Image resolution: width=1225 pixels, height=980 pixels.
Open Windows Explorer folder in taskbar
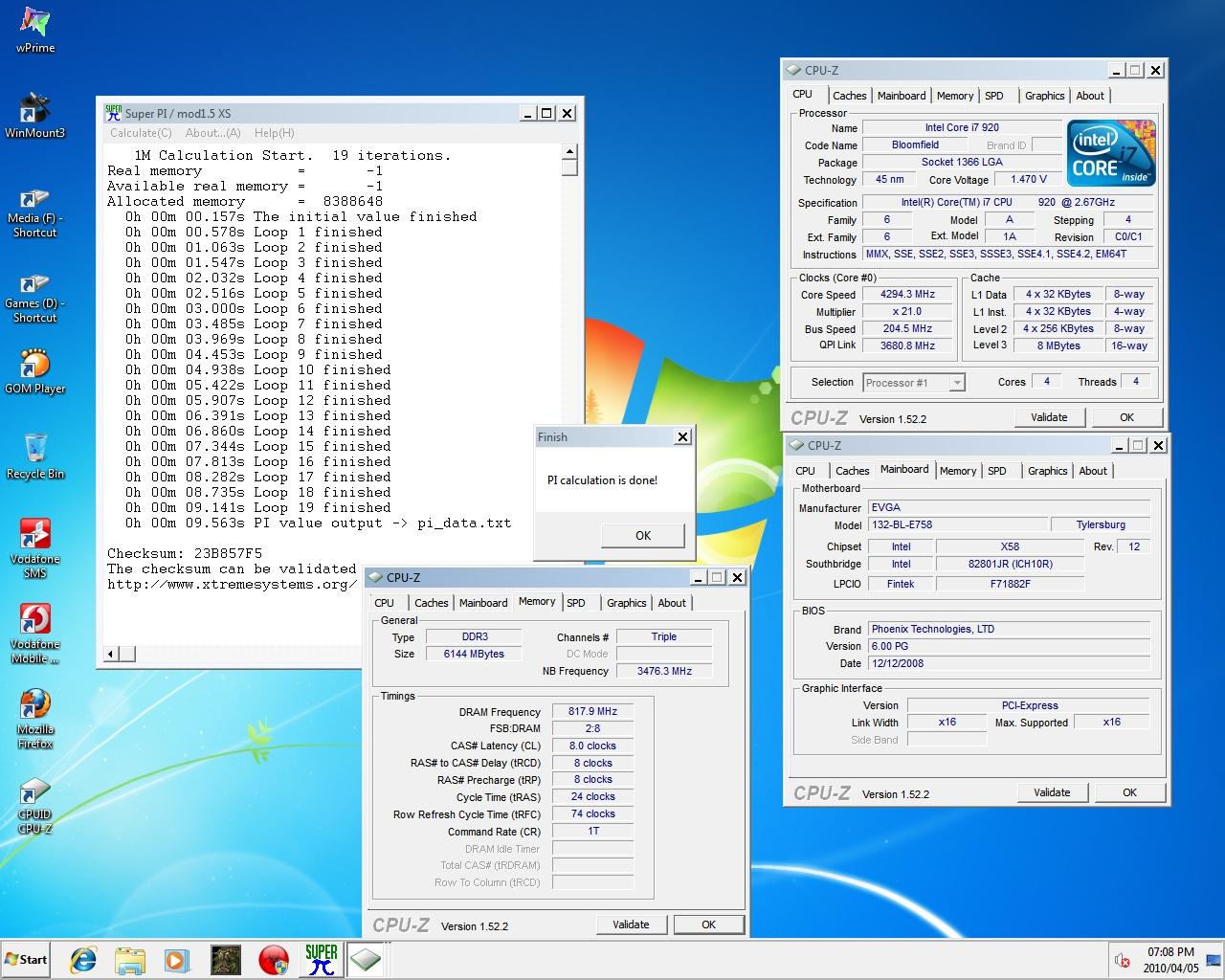click(130, 960)
